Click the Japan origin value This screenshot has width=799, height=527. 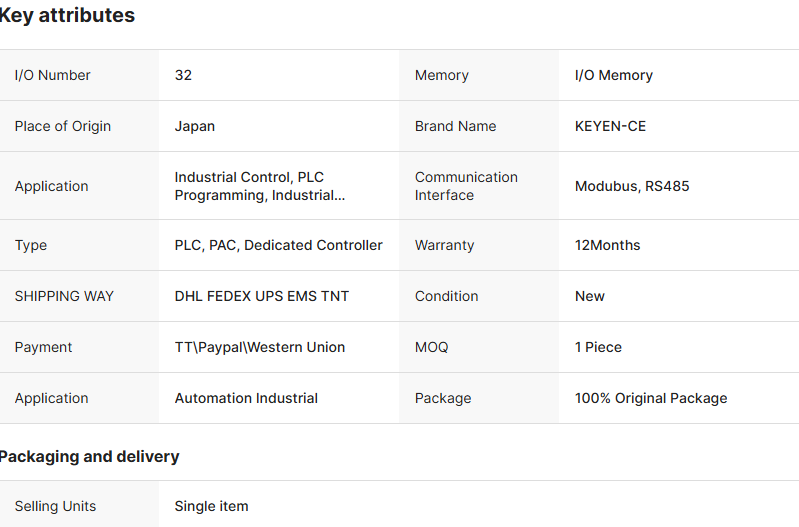point(194,126)
